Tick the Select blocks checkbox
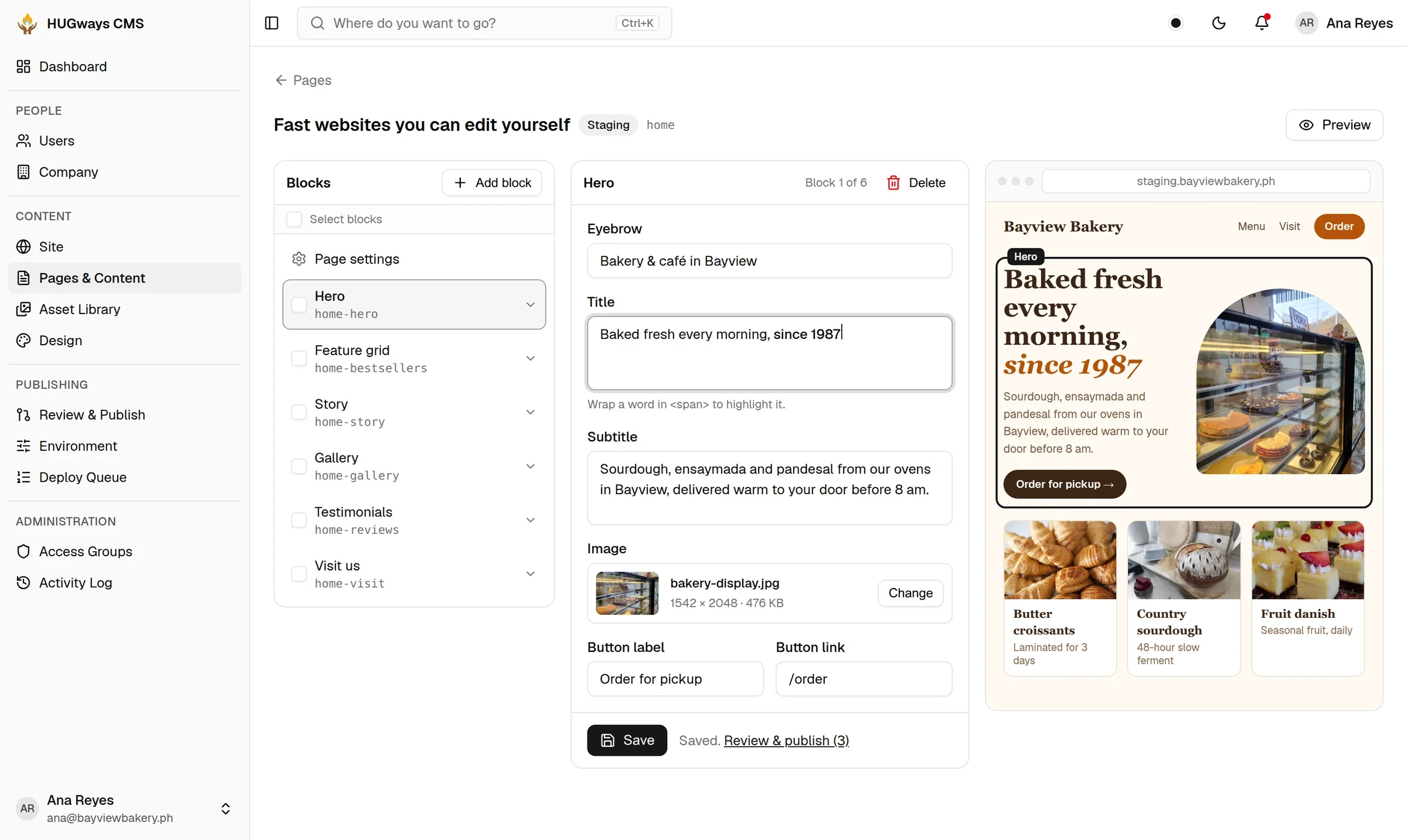1407x840 pixels. pos(294,219)
